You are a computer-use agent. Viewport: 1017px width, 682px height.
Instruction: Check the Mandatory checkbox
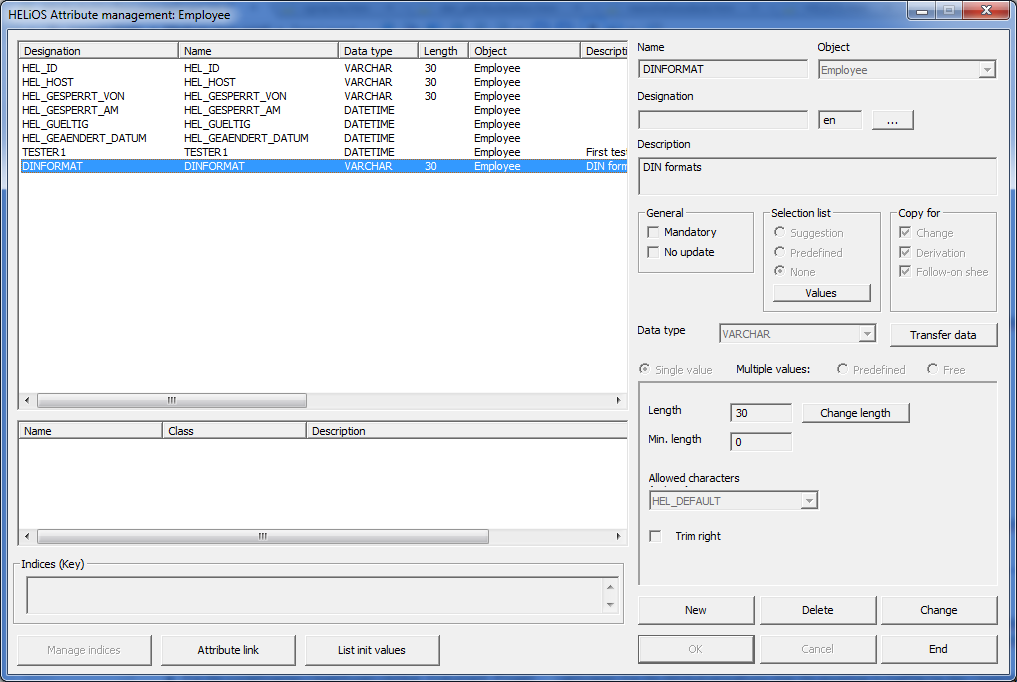coord(655,233)
